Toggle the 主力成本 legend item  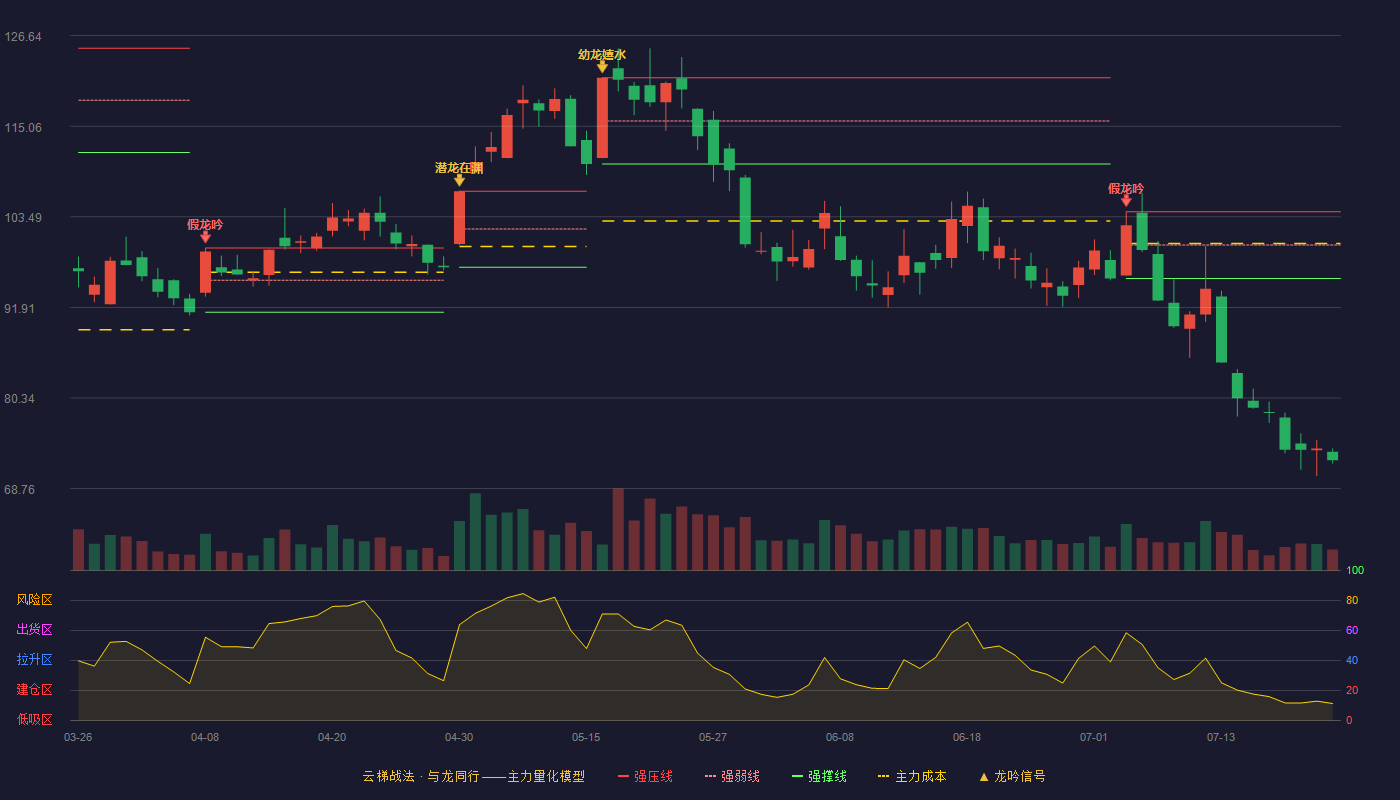(x=912, y=776)
